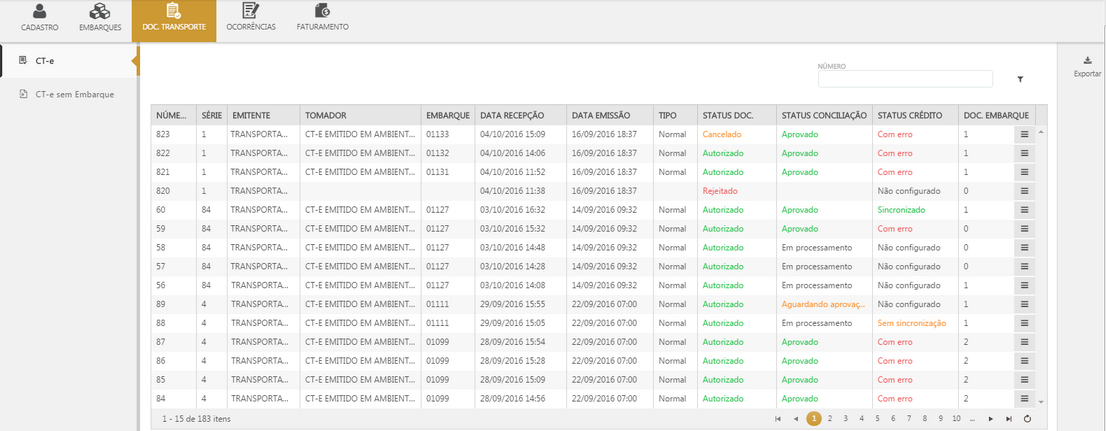Jump to the last page of results
The width and height of the screenshot is (1106, 431).
point(1009,418)
